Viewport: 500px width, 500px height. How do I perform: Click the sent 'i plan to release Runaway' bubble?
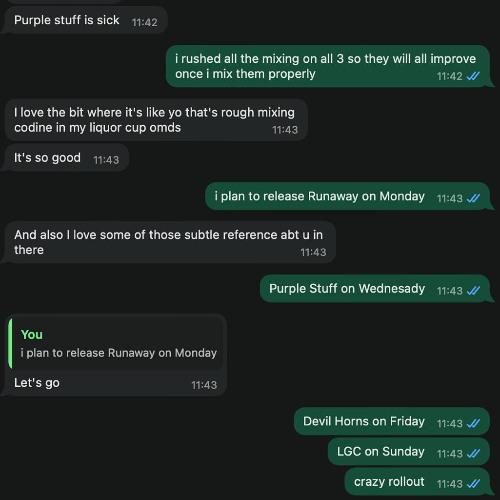coord(347,196)
